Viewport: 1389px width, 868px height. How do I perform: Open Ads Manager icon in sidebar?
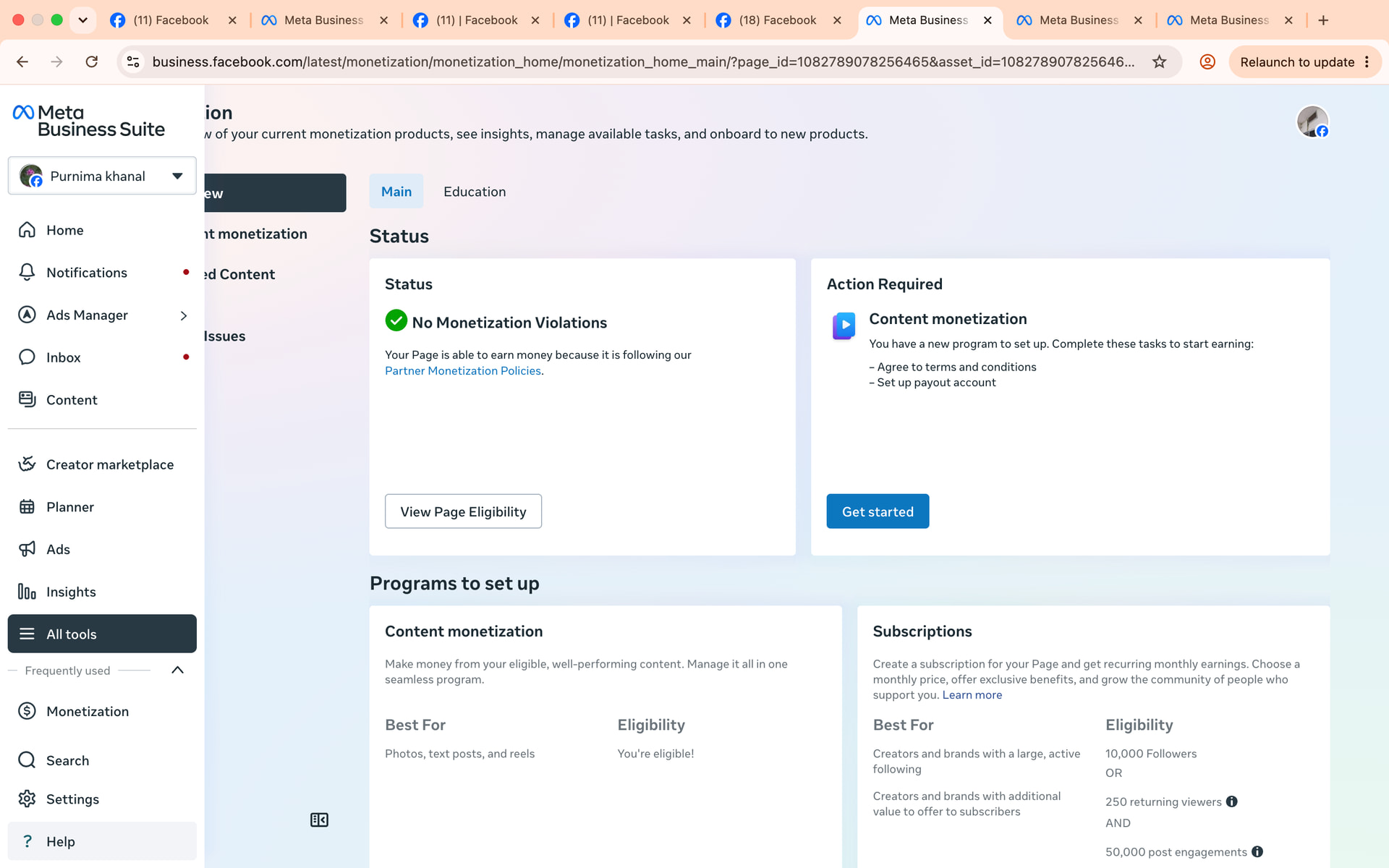coord(27,315)
